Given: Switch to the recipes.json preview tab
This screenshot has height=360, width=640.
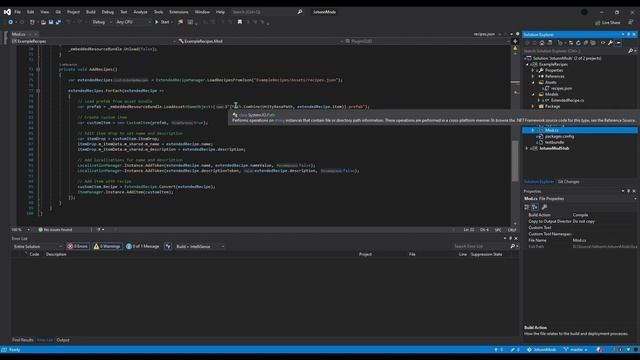Looking at the screenshot, I should click(x=484, y=34).
